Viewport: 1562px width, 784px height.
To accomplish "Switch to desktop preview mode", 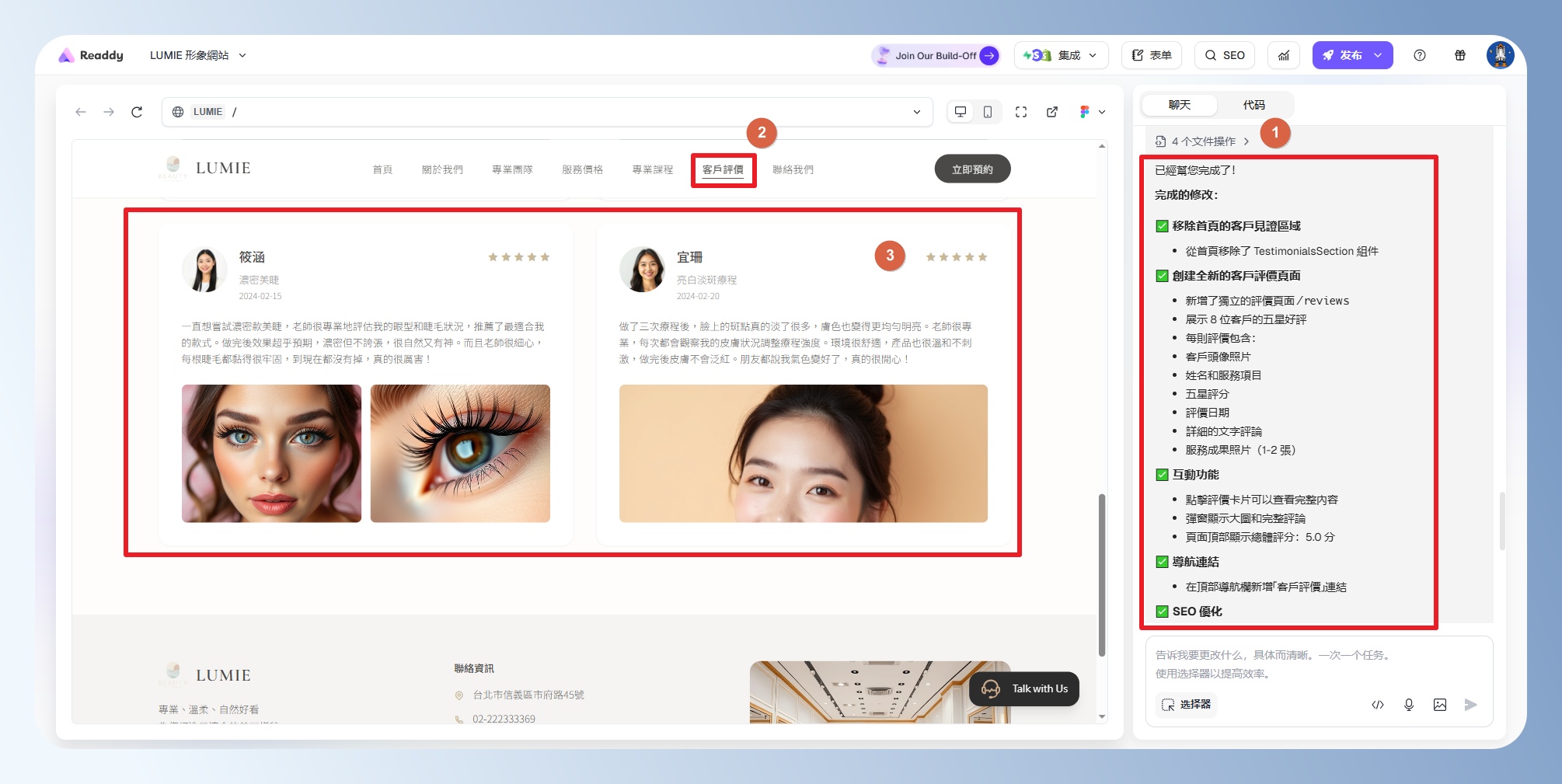I will point(961,112).
